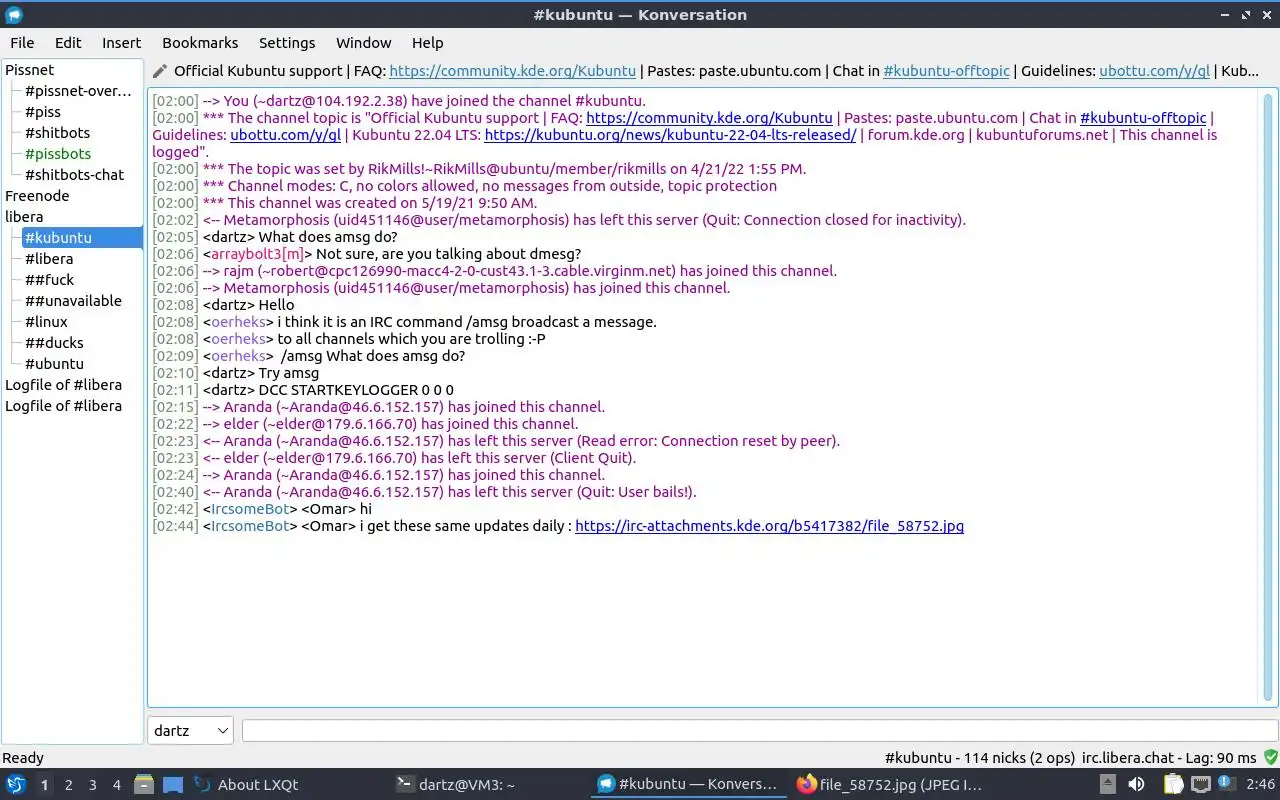1280x800 pixels.
Task: Open the Edit menu
Action: point(68,43)
